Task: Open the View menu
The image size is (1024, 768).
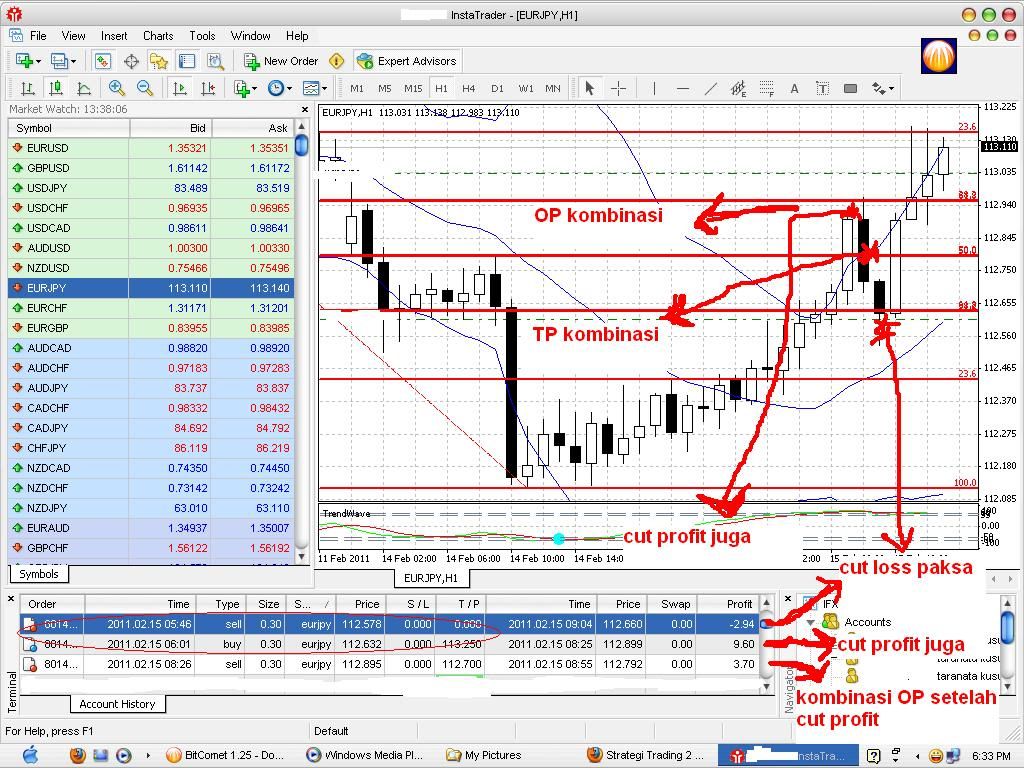Action: coord(73,36)
